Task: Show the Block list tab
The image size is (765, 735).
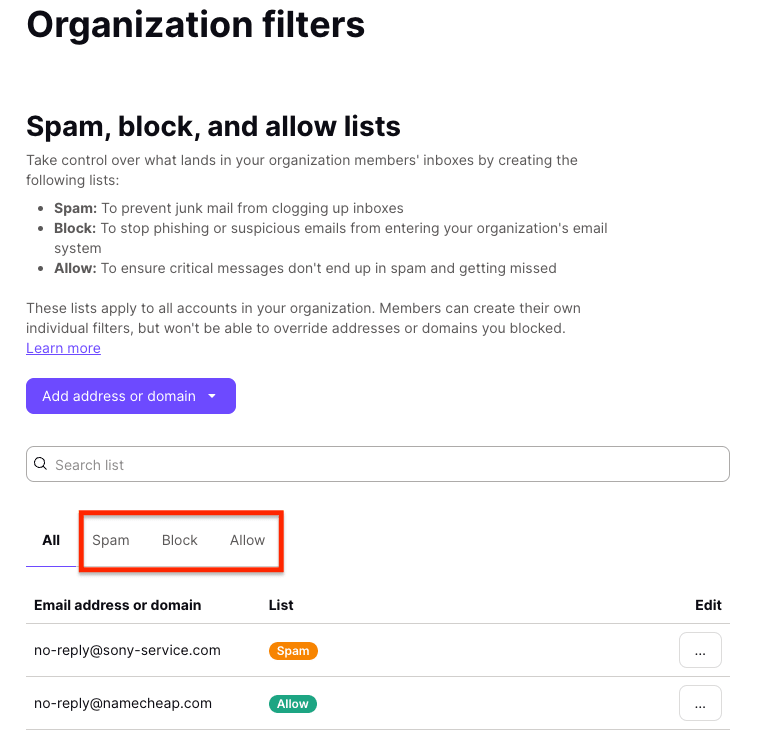Action: click(180, 540)
